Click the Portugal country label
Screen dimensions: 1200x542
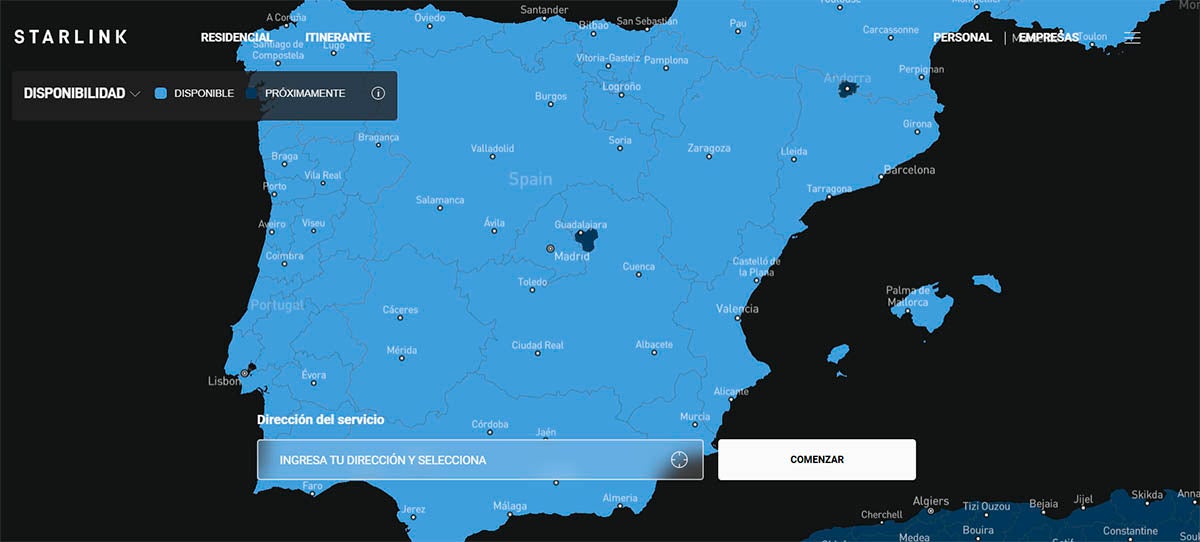[277, 305]
